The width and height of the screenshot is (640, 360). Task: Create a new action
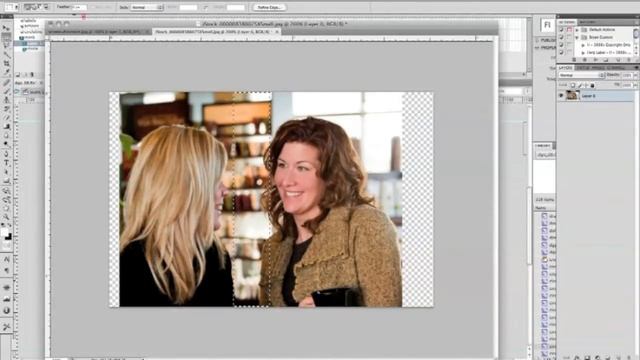[x=617, y=60]
